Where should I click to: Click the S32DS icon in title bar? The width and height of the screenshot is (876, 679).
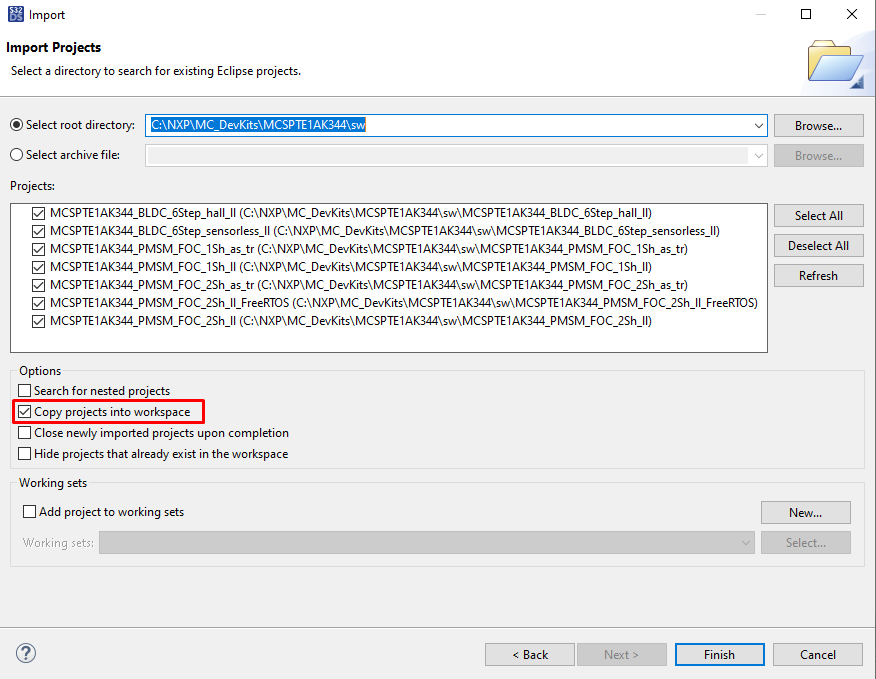pos(14,15)
